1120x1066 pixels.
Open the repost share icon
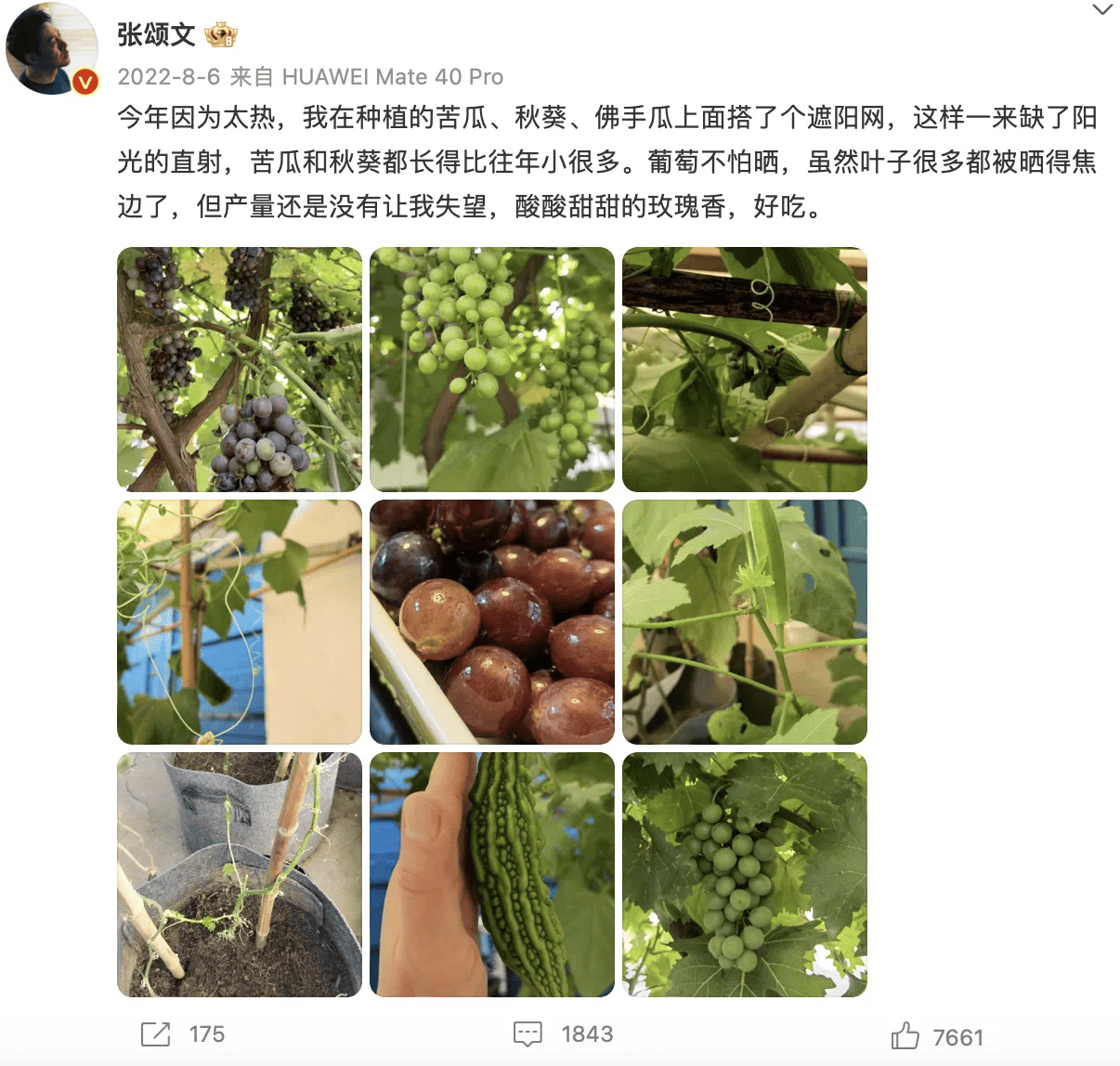pyautogui.click(x=155, y=1034)
